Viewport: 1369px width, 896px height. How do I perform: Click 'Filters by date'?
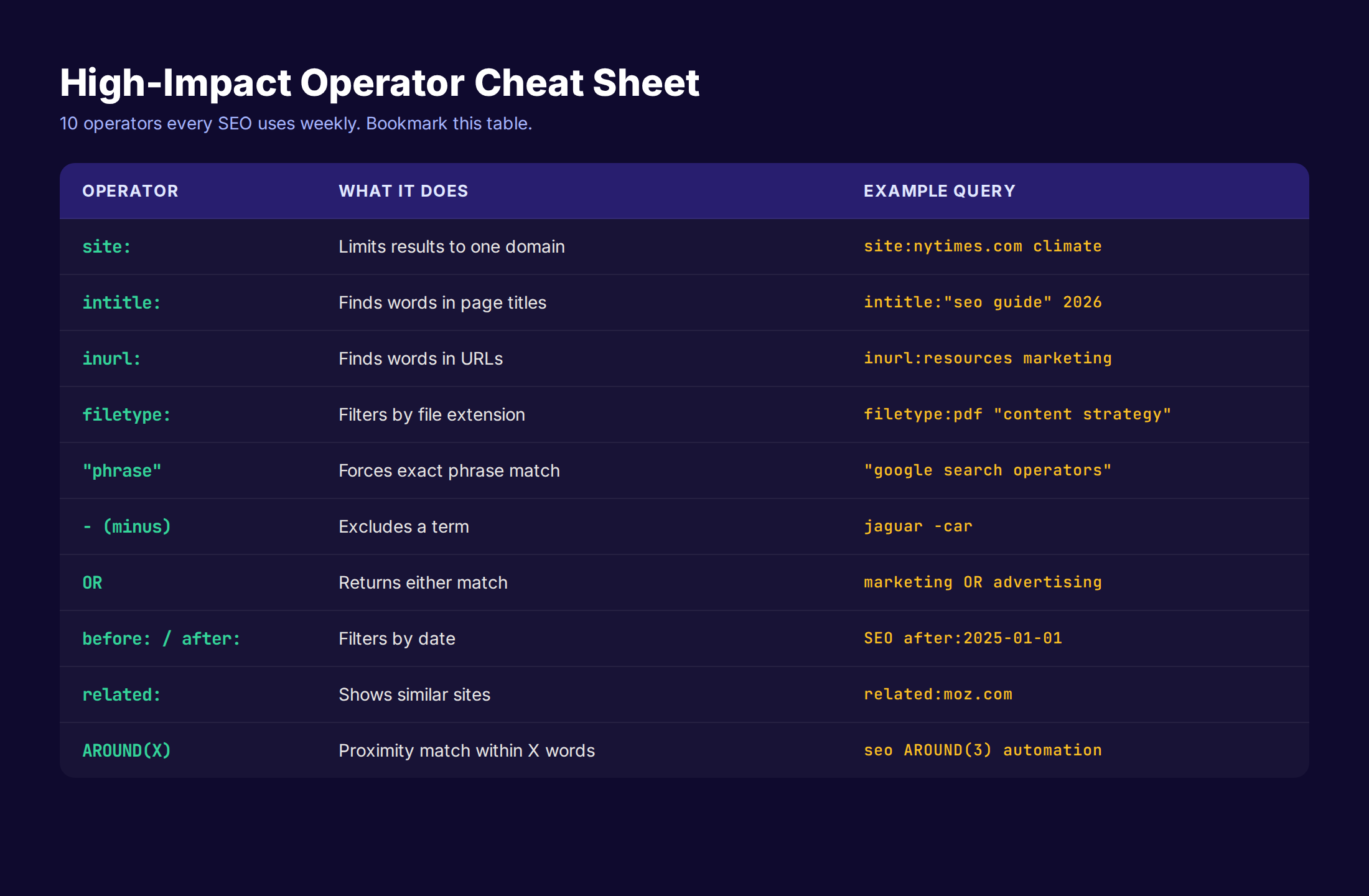(397, 638)
